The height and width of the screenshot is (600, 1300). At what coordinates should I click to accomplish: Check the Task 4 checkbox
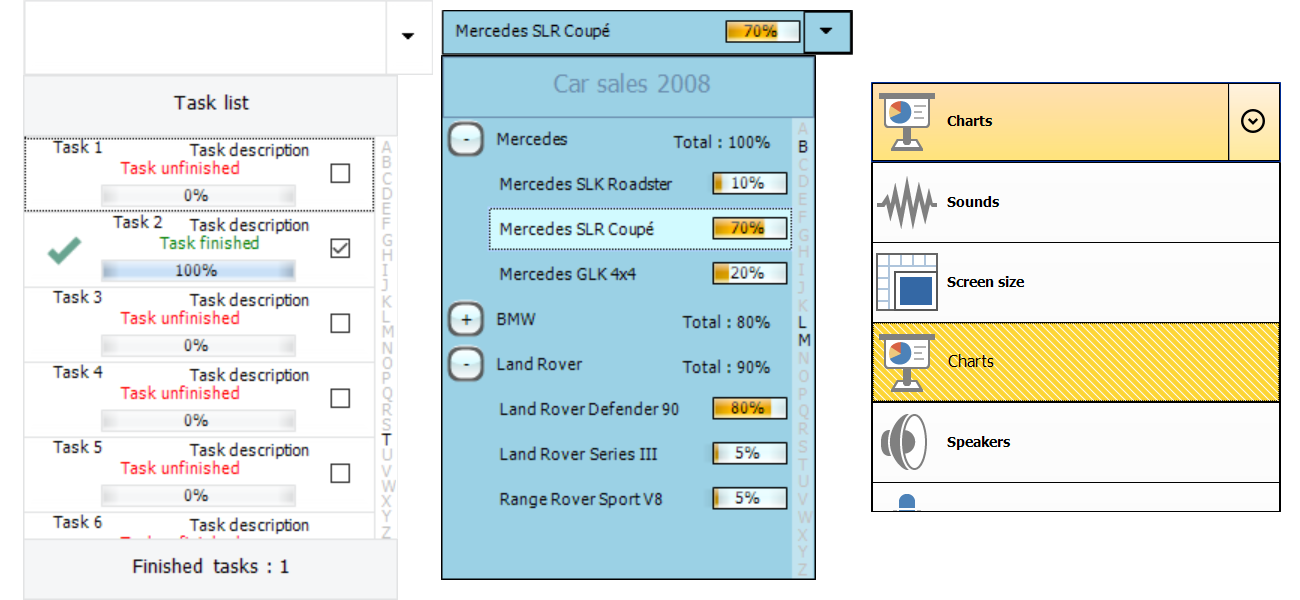click(340, 398)
